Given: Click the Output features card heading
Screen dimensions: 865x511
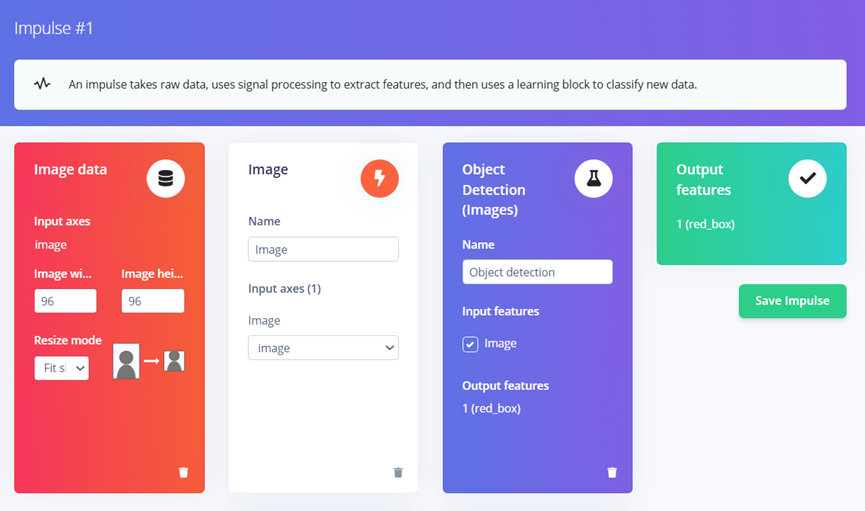Looking at the screenshot, I should click(703, 180).
